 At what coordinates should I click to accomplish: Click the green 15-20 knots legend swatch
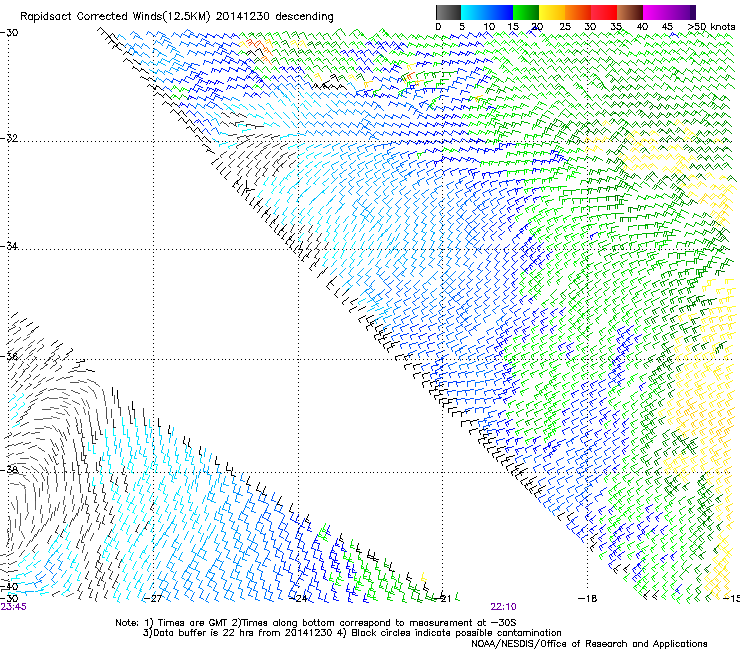(x=526, y=12)
